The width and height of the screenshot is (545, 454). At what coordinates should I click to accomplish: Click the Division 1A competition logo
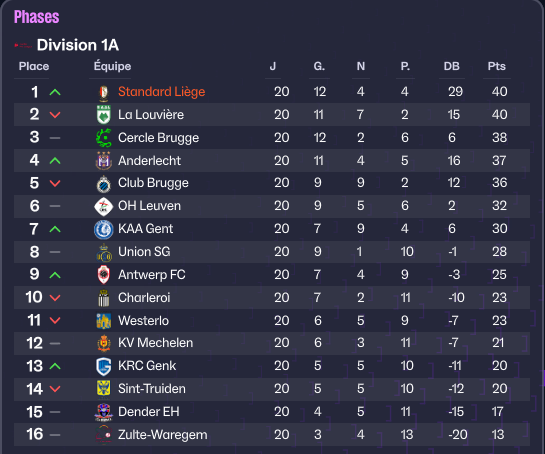point(23,45)
